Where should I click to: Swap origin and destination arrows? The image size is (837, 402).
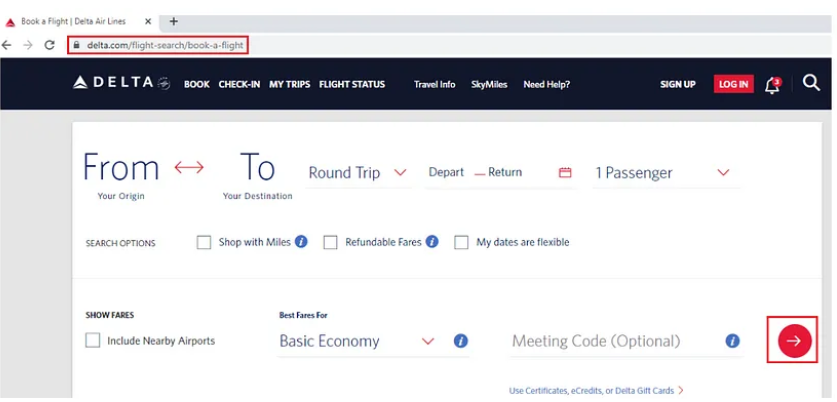click(189, 167)
